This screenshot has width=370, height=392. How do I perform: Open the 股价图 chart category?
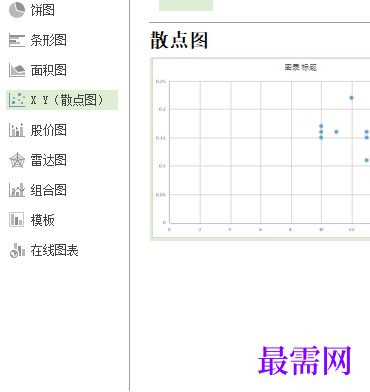coord(49,130)
